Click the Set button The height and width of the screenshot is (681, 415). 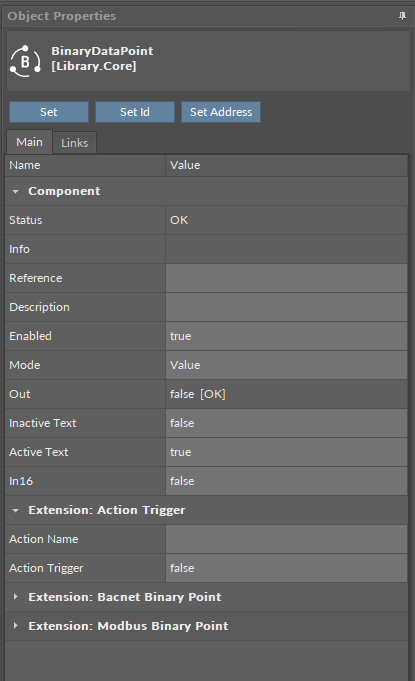click(49, 112)
